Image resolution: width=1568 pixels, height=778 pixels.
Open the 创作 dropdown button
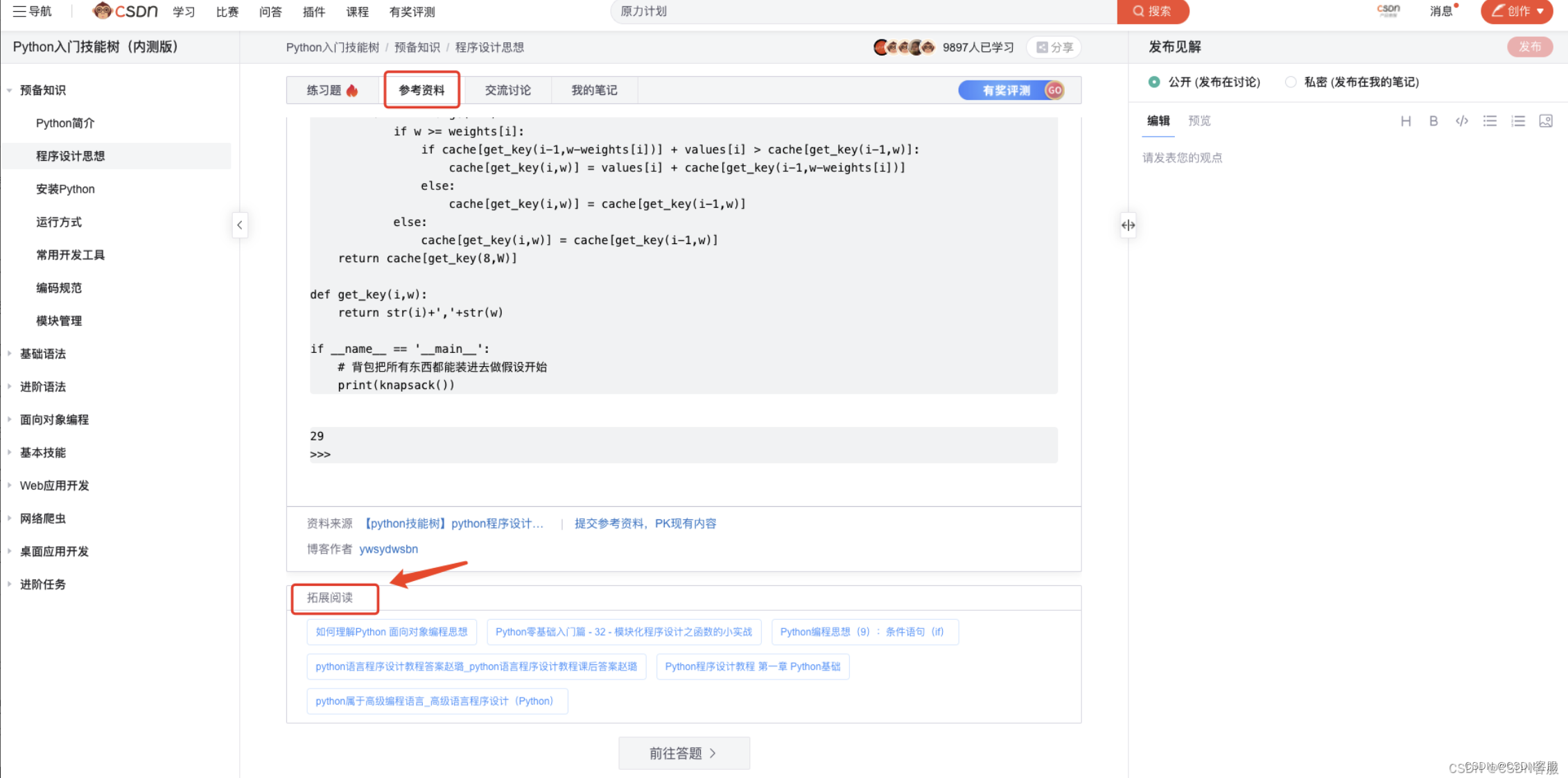(1517, 11)
